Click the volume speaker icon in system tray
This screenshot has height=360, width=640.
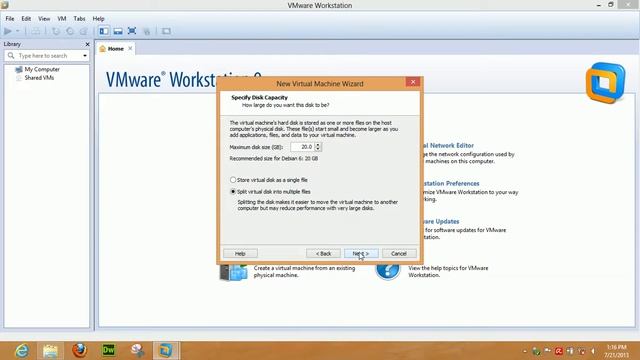(593, 351)
